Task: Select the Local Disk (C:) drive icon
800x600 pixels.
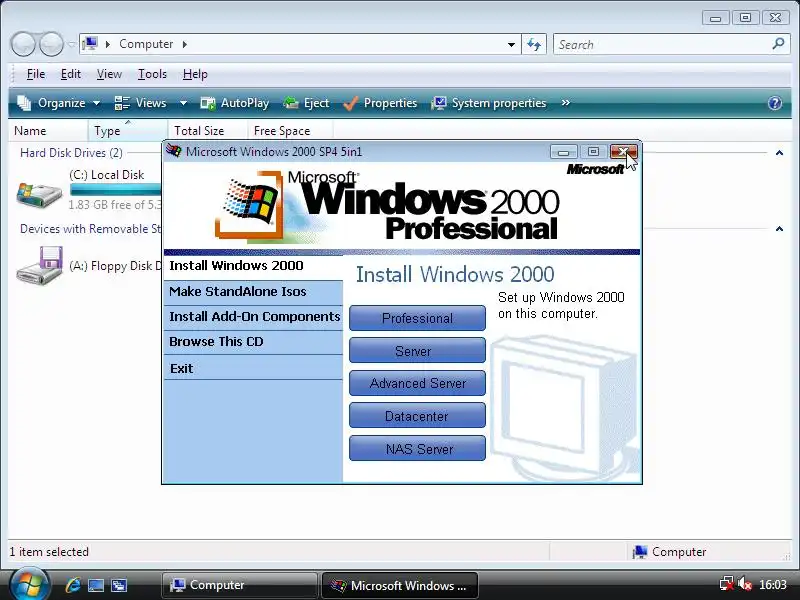Action: [39, 194]
